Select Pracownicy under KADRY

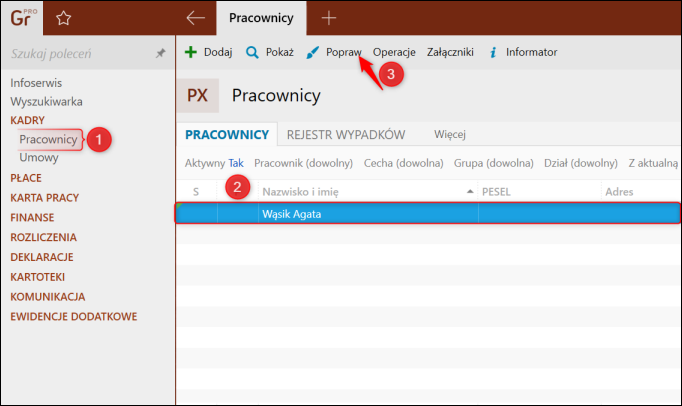coord(48,139)
